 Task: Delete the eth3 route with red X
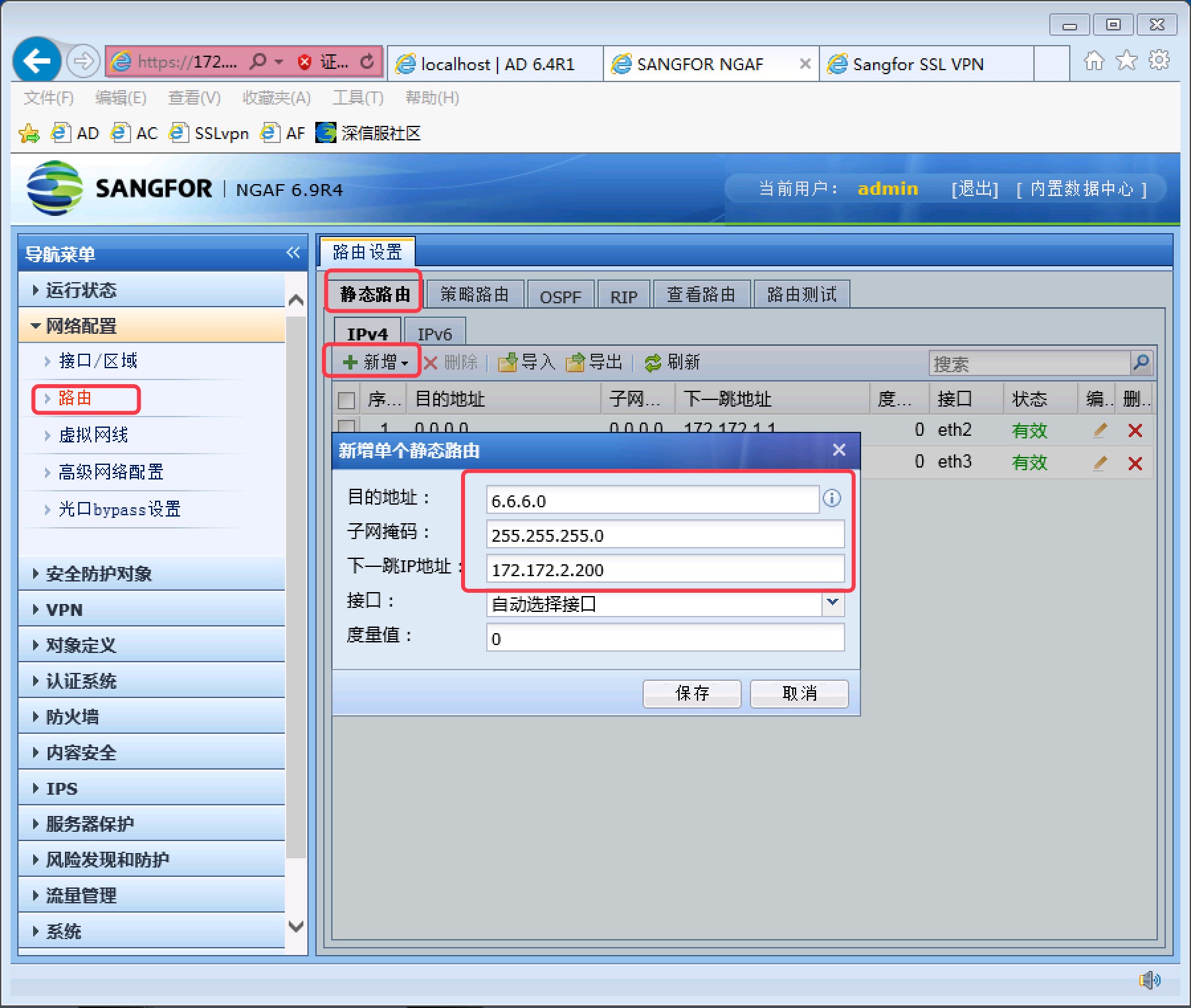(1135, 463)
